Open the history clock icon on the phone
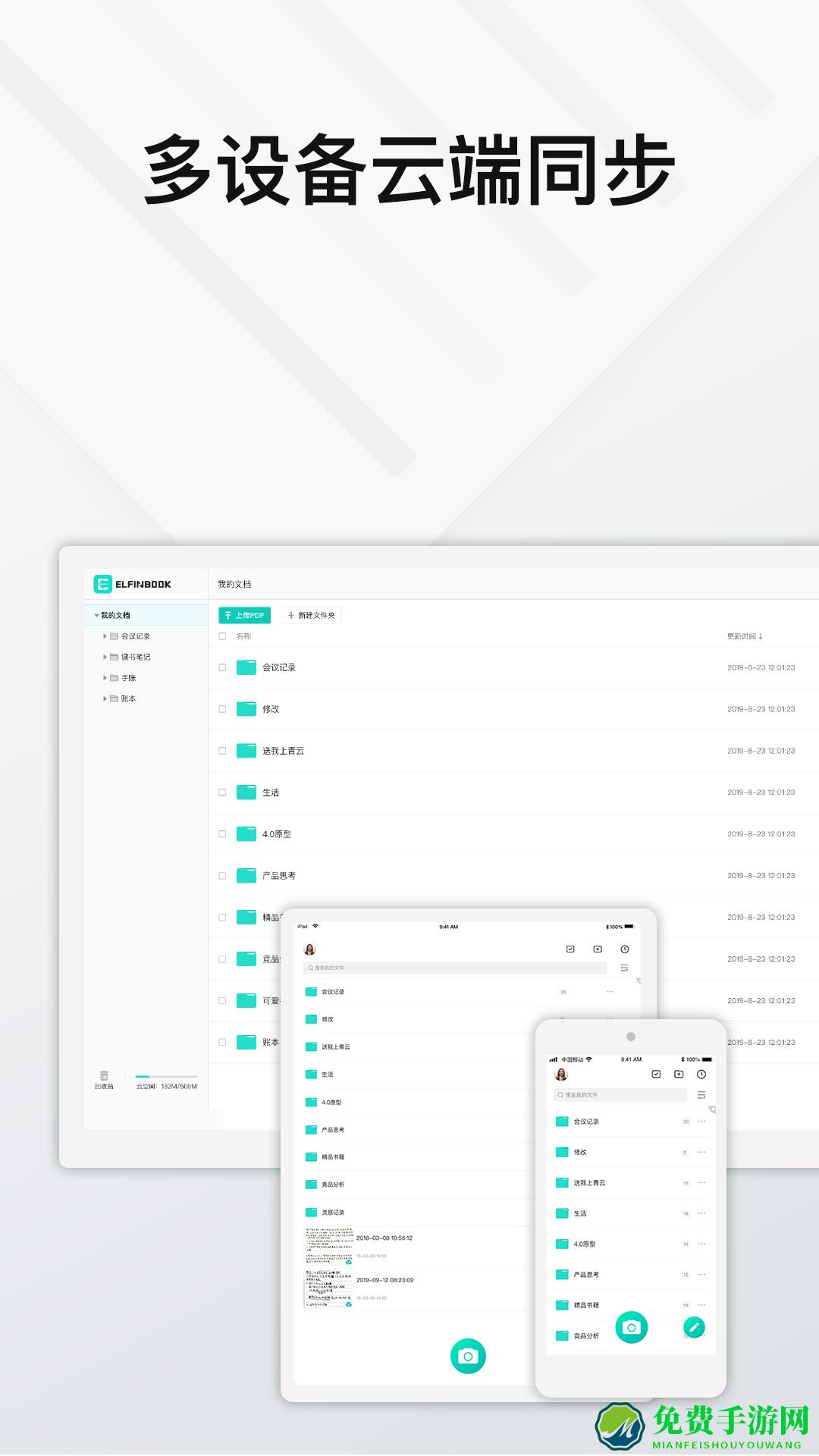 701,1075
